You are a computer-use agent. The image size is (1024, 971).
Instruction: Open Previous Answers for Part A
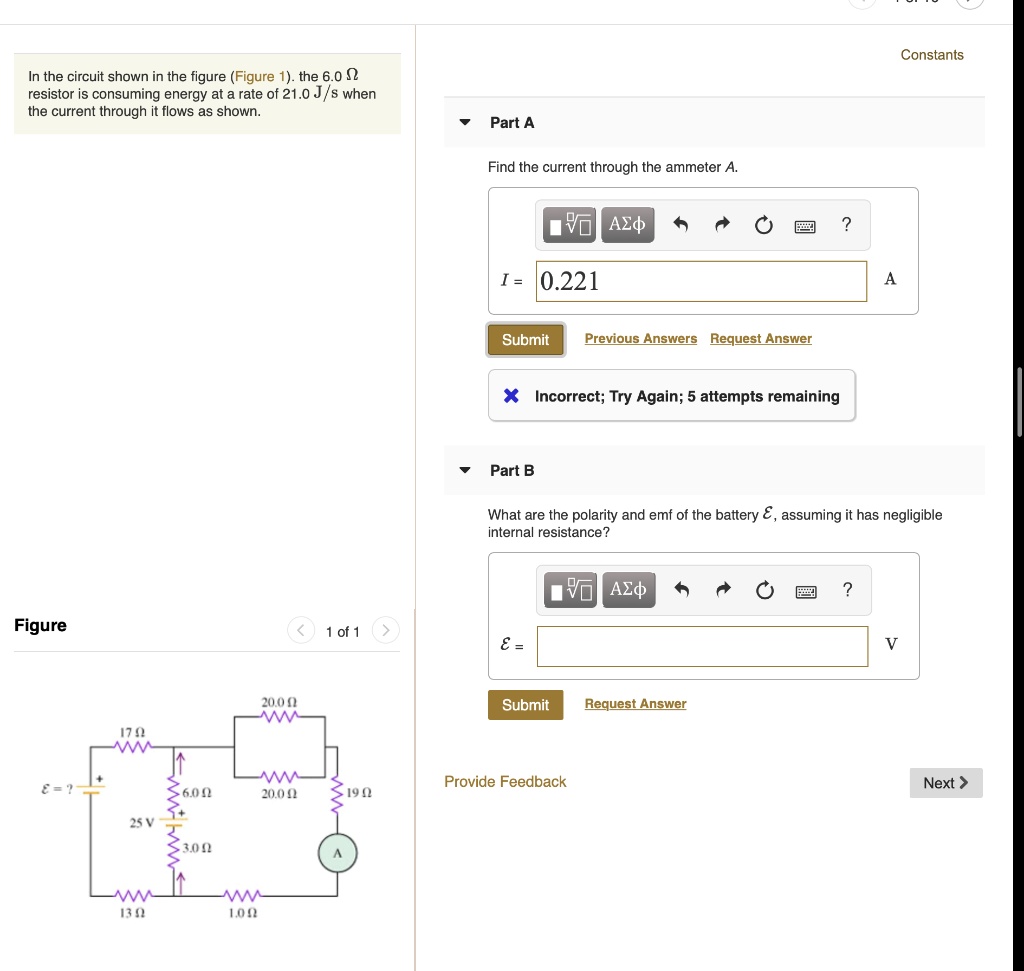coord(640,338)
